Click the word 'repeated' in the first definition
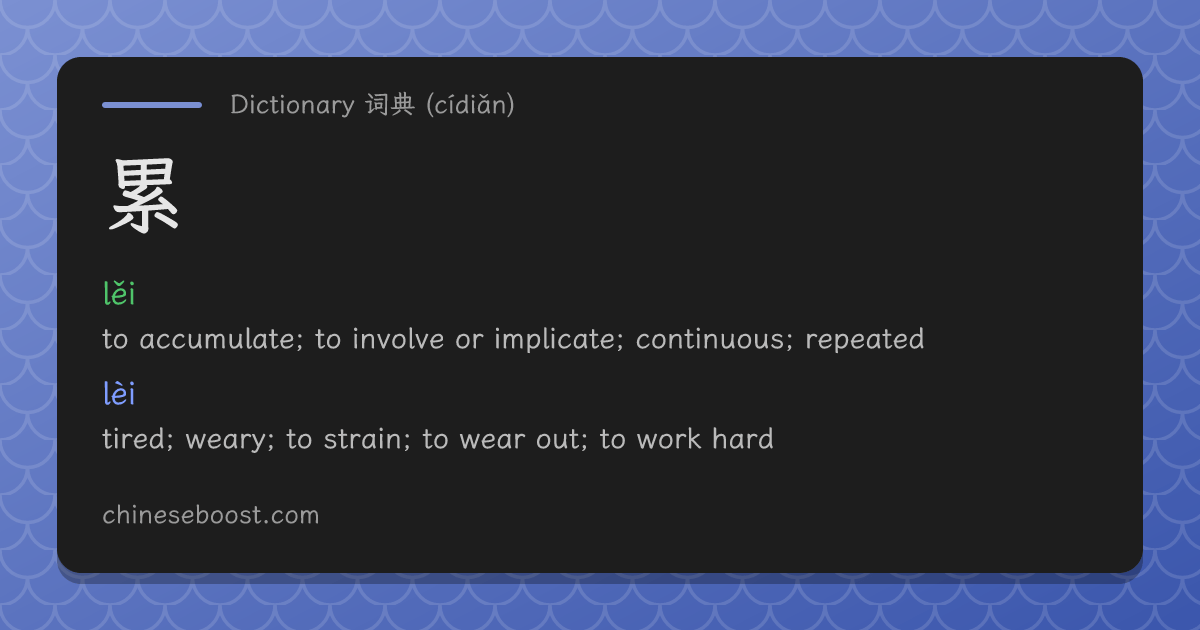Viewport: 1200px width, 630px height. click(x=865, y=340)
